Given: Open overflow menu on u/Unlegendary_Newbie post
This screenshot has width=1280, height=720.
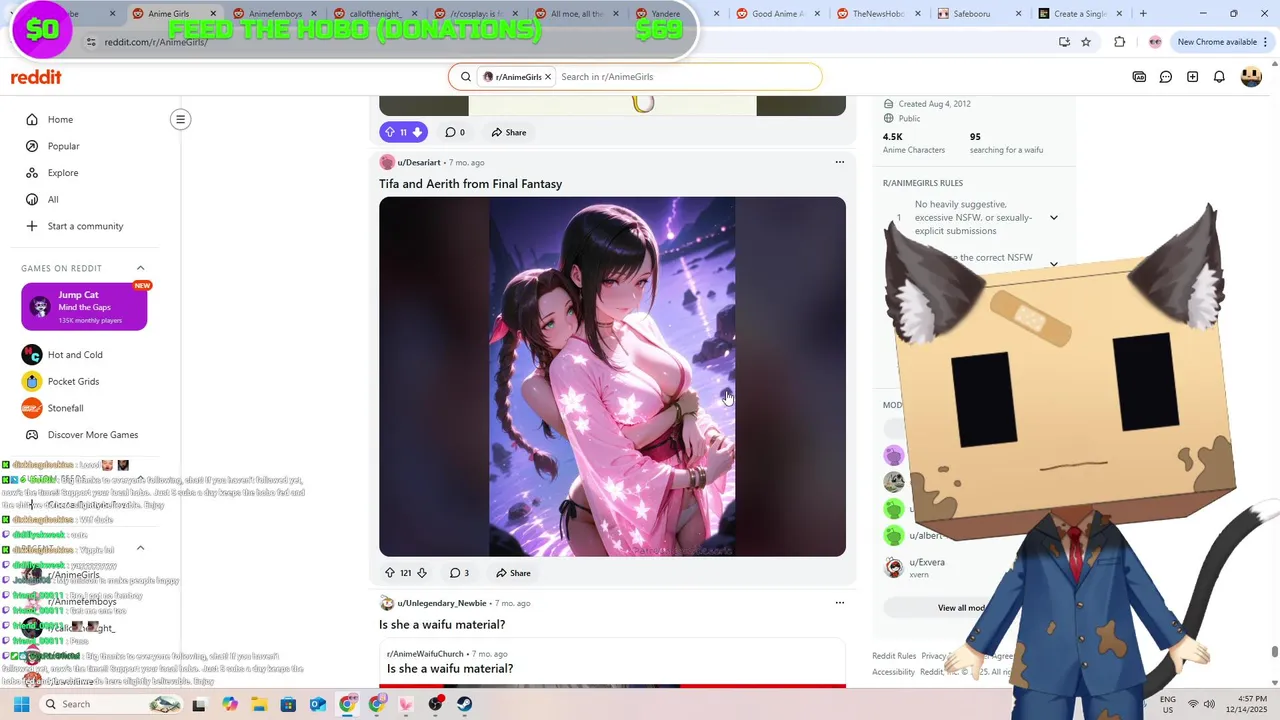Looking at the screenshot, I should [840, 603].
